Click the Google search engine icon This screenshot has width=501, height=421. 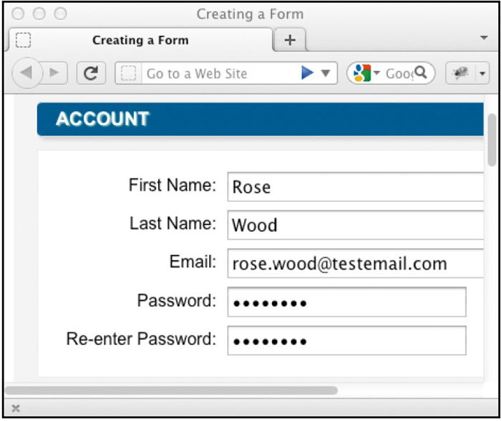coord(362,73)
